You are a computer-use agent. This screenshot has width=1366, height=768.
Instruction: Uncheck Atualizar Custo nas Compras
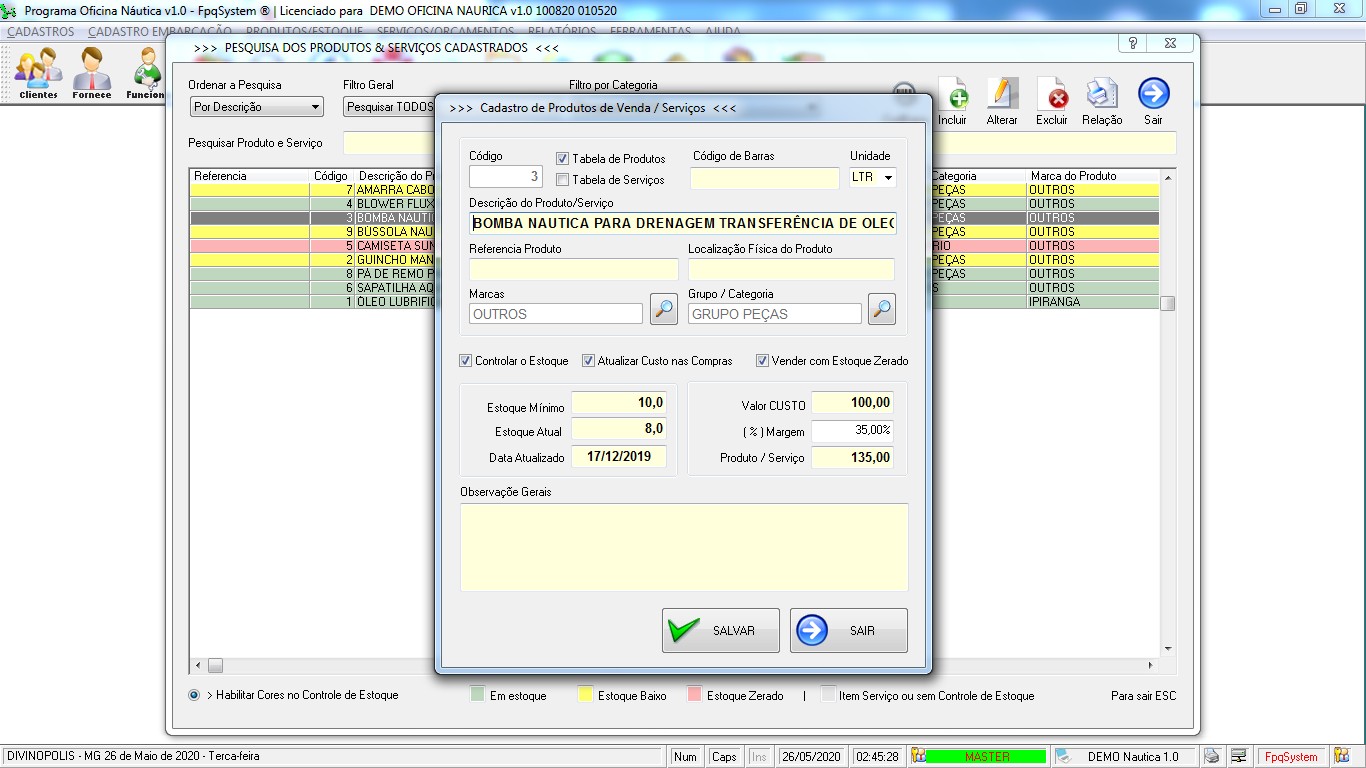point(588,361)
